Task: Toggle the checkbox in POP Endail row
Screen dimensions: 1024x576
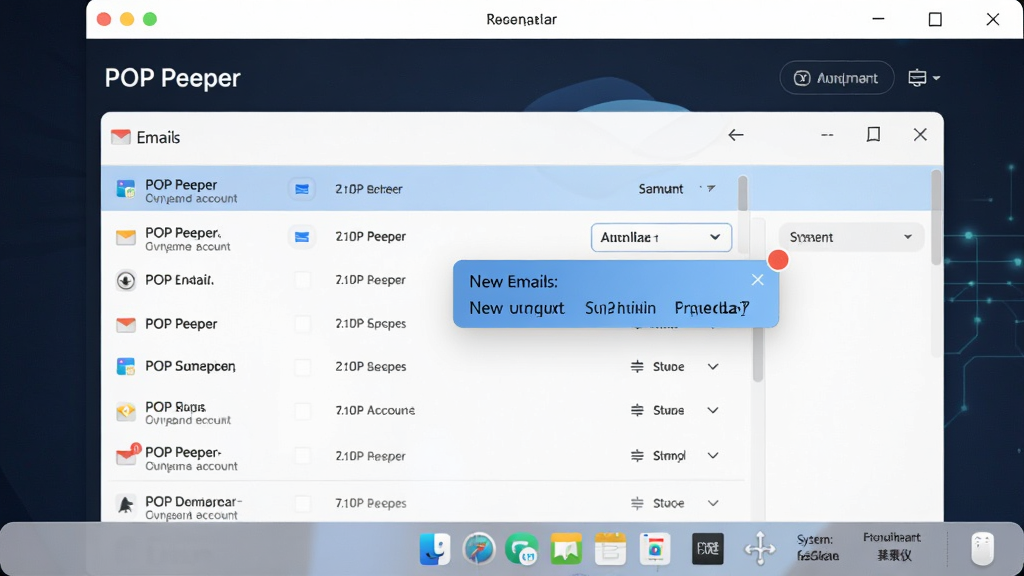Action: coord(302,280)
